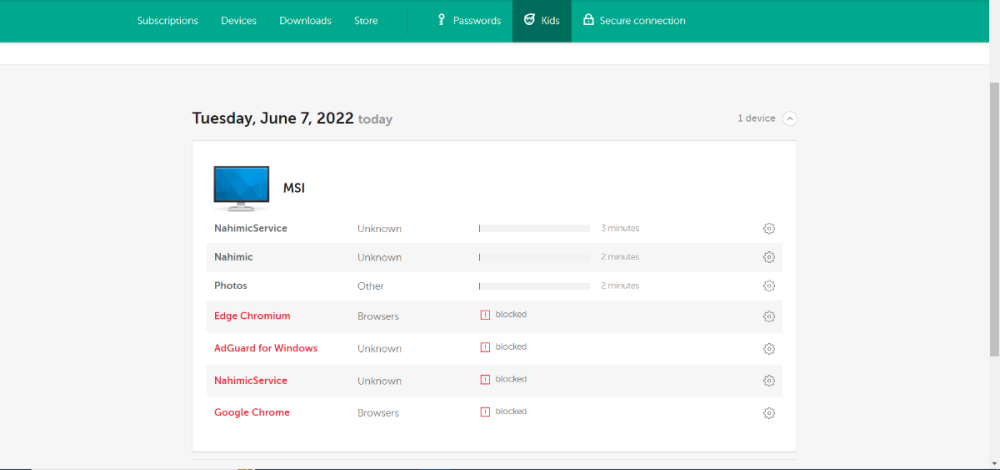Switch to Passwords section
This screenshot has height=470, width=1000.
click(x=468, y=21)
